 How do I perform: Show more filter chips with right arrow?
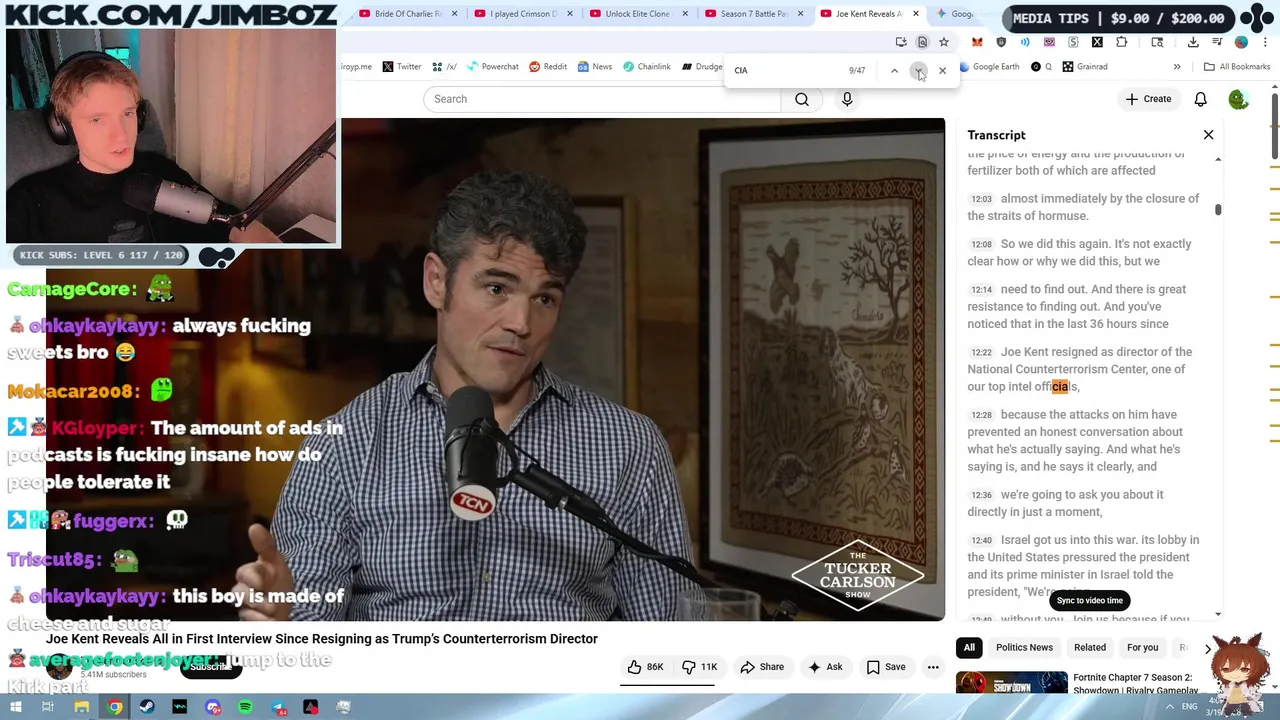pyautogui.click(x=1208, y=648)
